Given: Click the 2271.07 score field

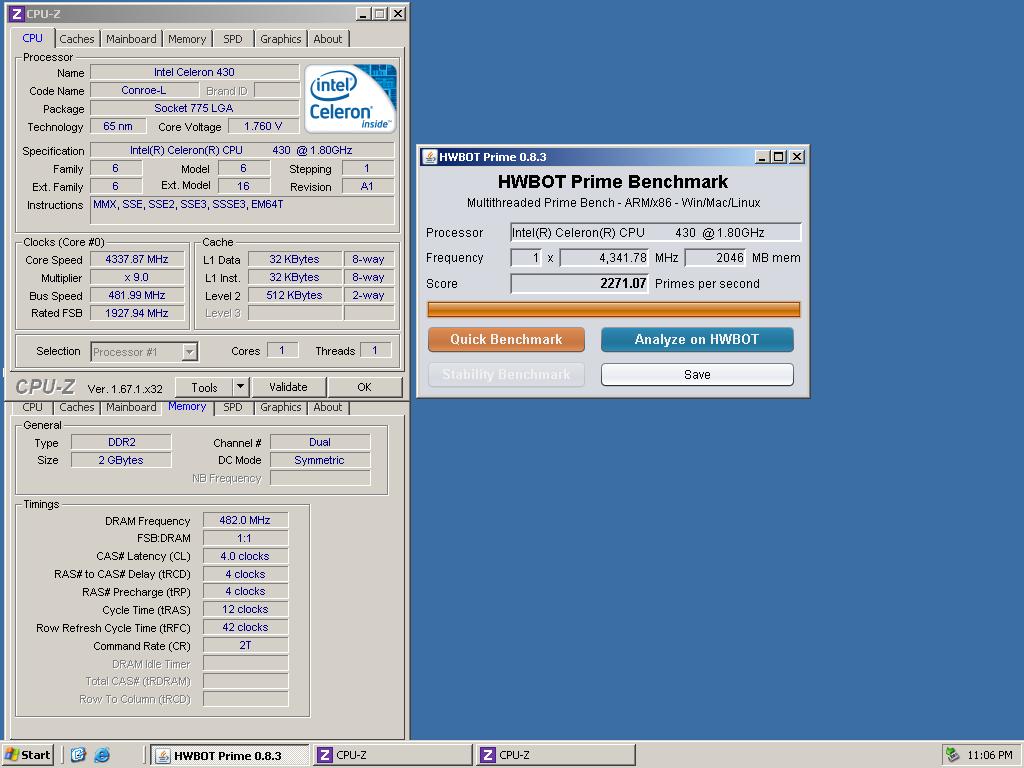Looking at the screenshot, I should coord(579,283).
